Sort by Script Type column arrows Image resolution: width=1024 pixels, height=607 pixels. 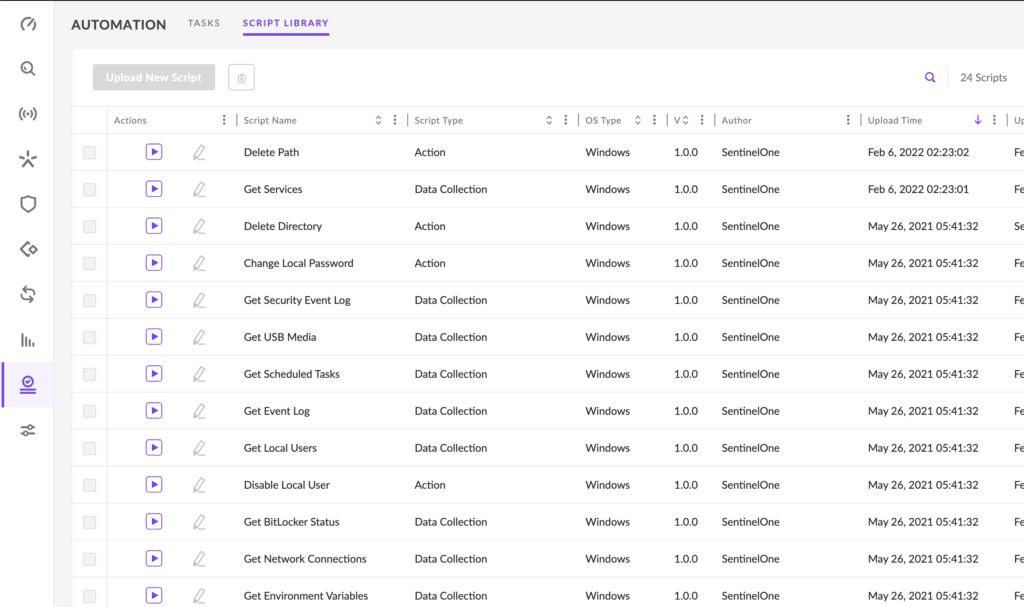[549, 120]
